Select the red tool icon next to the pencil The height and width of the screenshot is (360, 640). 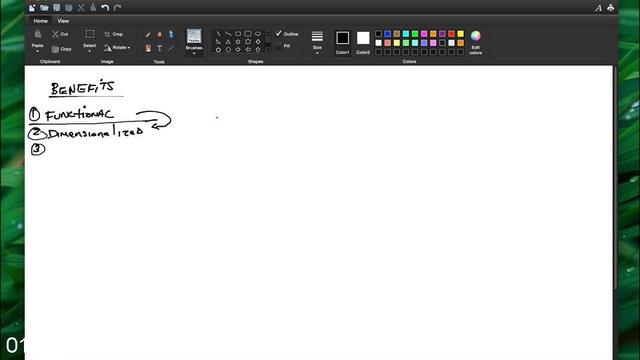(160, 35)
